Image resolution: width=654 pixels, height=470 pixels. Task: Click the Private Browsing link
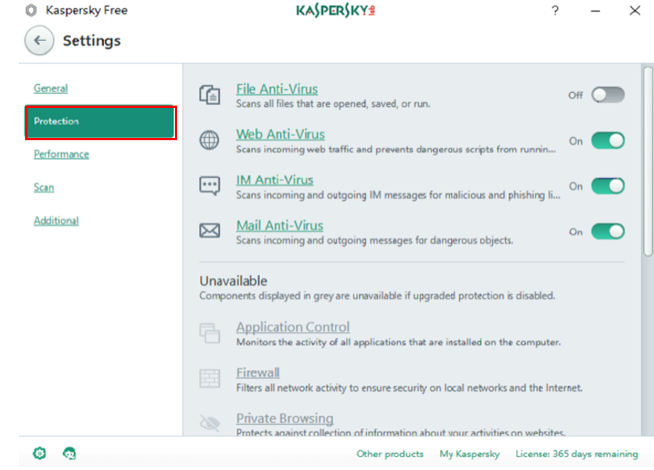point(285,418)
